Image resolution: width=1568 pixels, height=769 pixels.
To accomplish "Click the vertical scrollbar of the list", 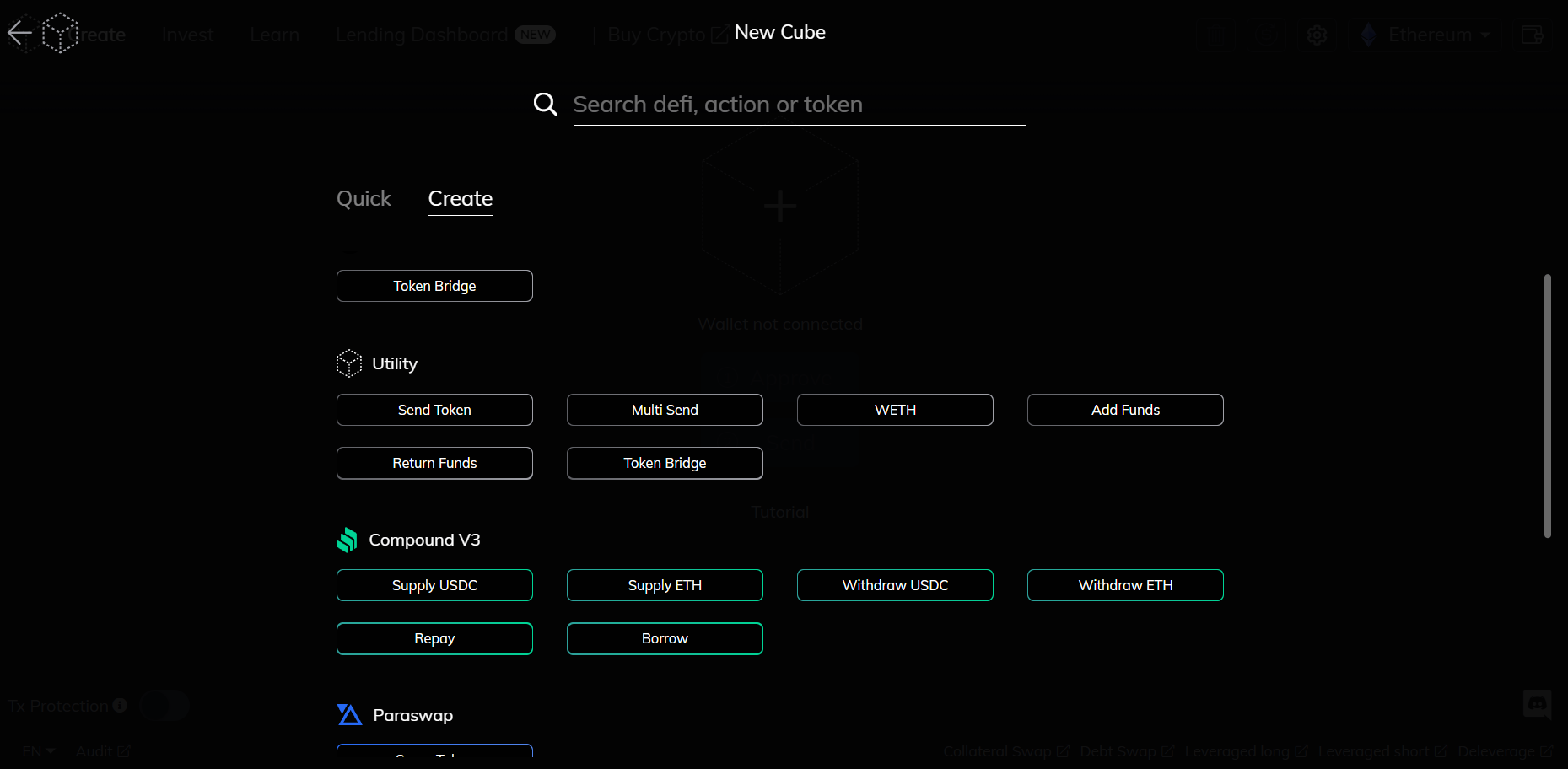I will (1547, 405).
